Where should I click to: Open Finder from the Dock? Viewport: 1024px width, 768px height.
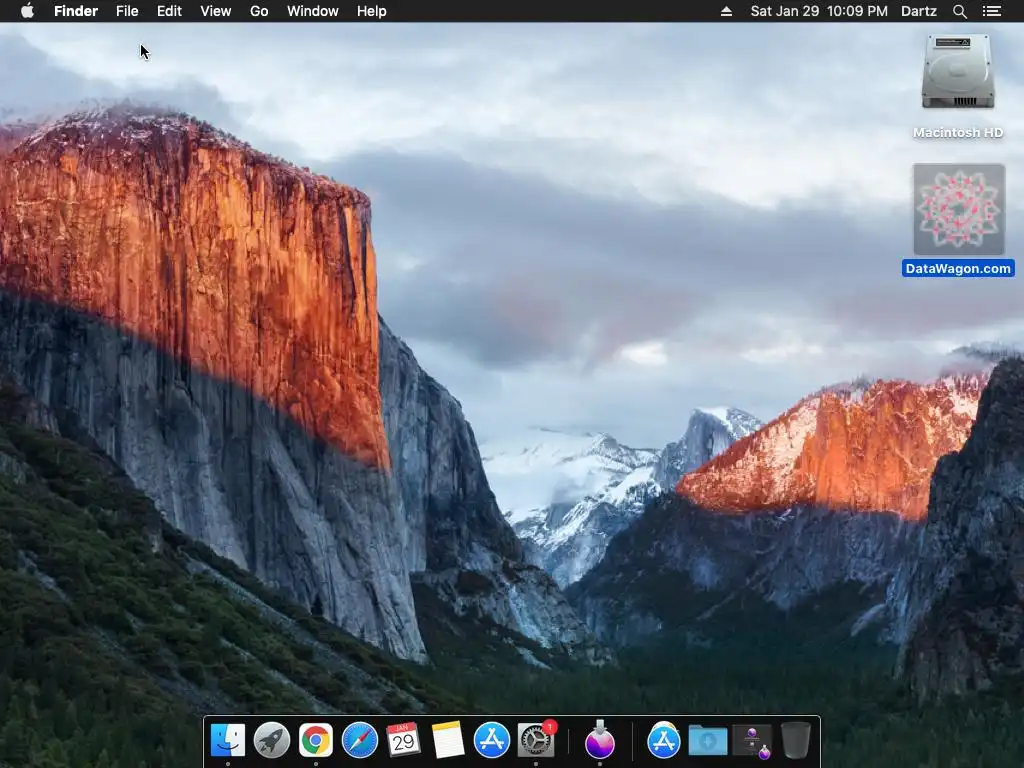(x=228, y=740)
